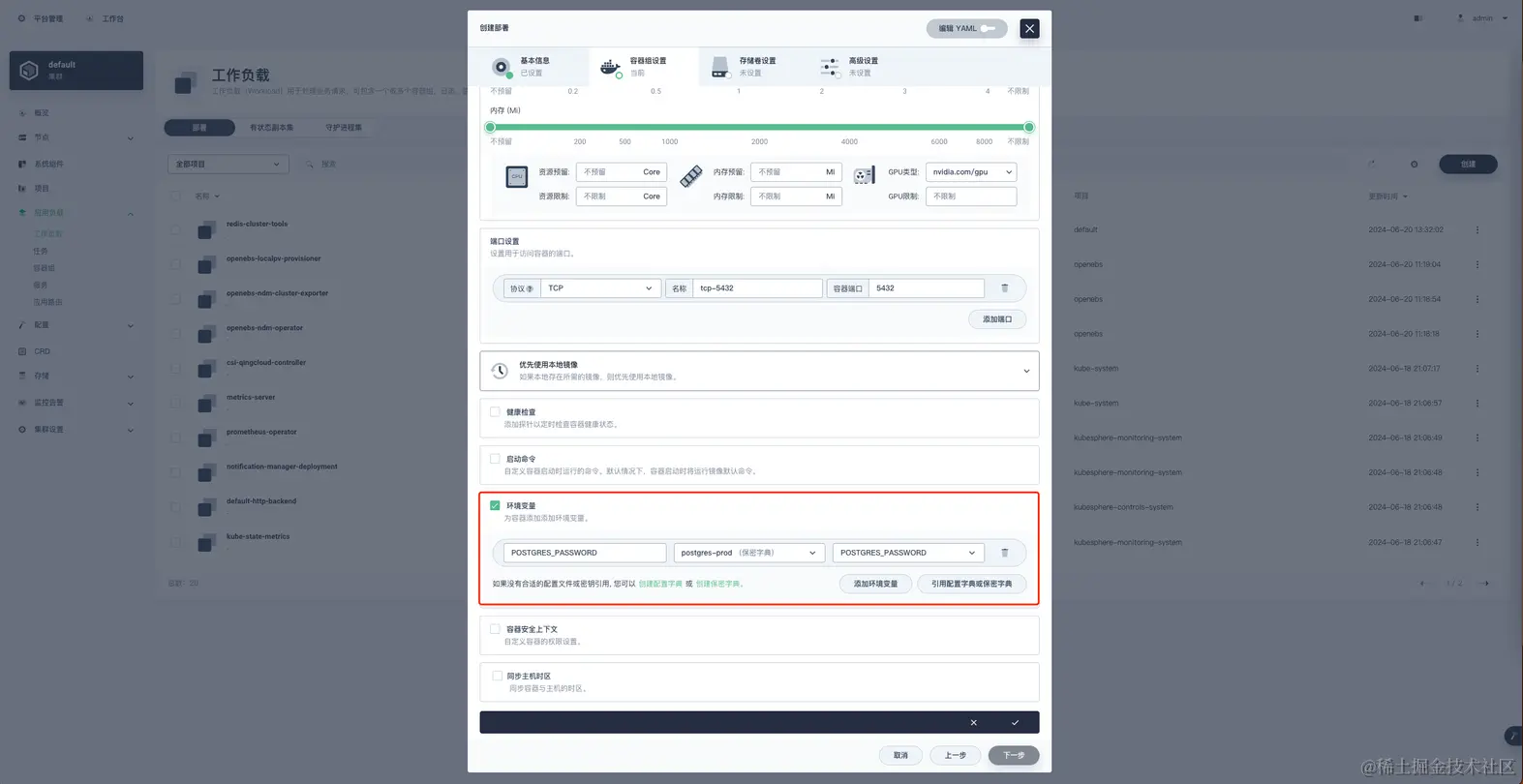Check the select-all checkbox in table header

click(x=175, y=196)
